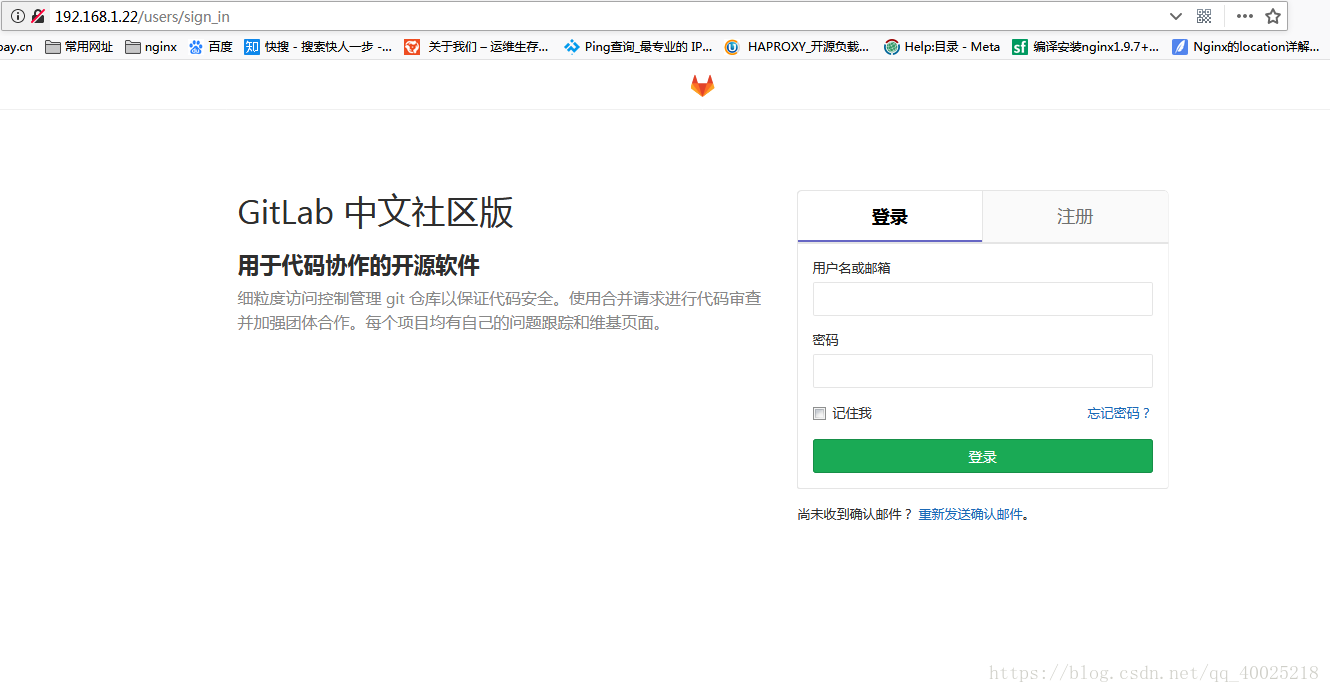This screenshot has width=1330, height=693.
Task: Open the 快搜 bookmark
Action: [x=318, y=47]
